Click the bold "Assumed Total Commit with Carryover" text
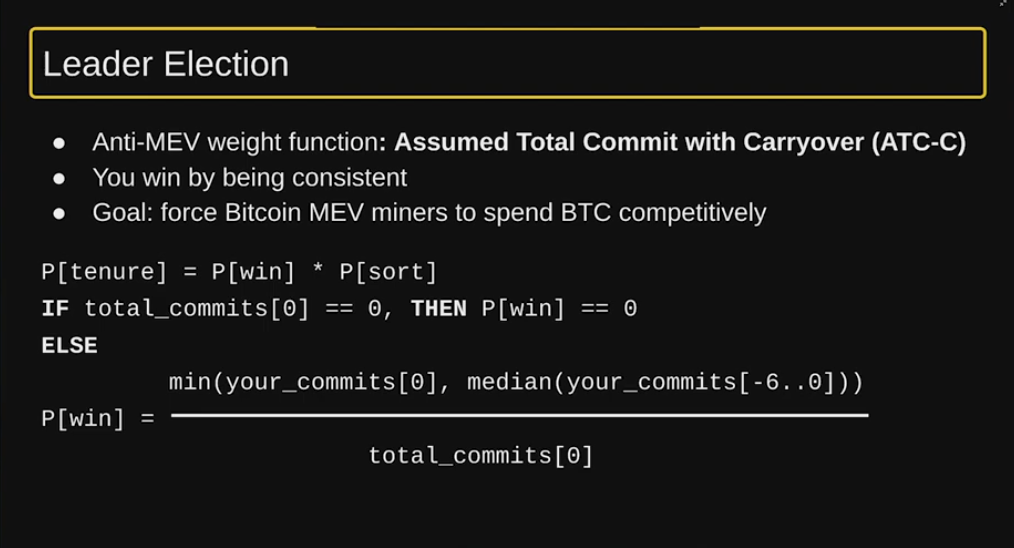The width and height of the screenshot is (1014, 548). tap(630, 143)
